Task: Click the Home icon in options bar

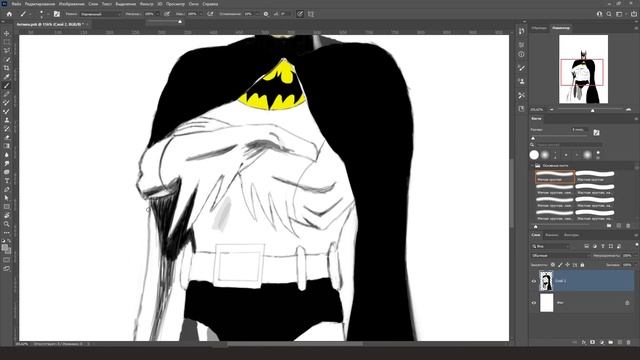Action: 9,14
